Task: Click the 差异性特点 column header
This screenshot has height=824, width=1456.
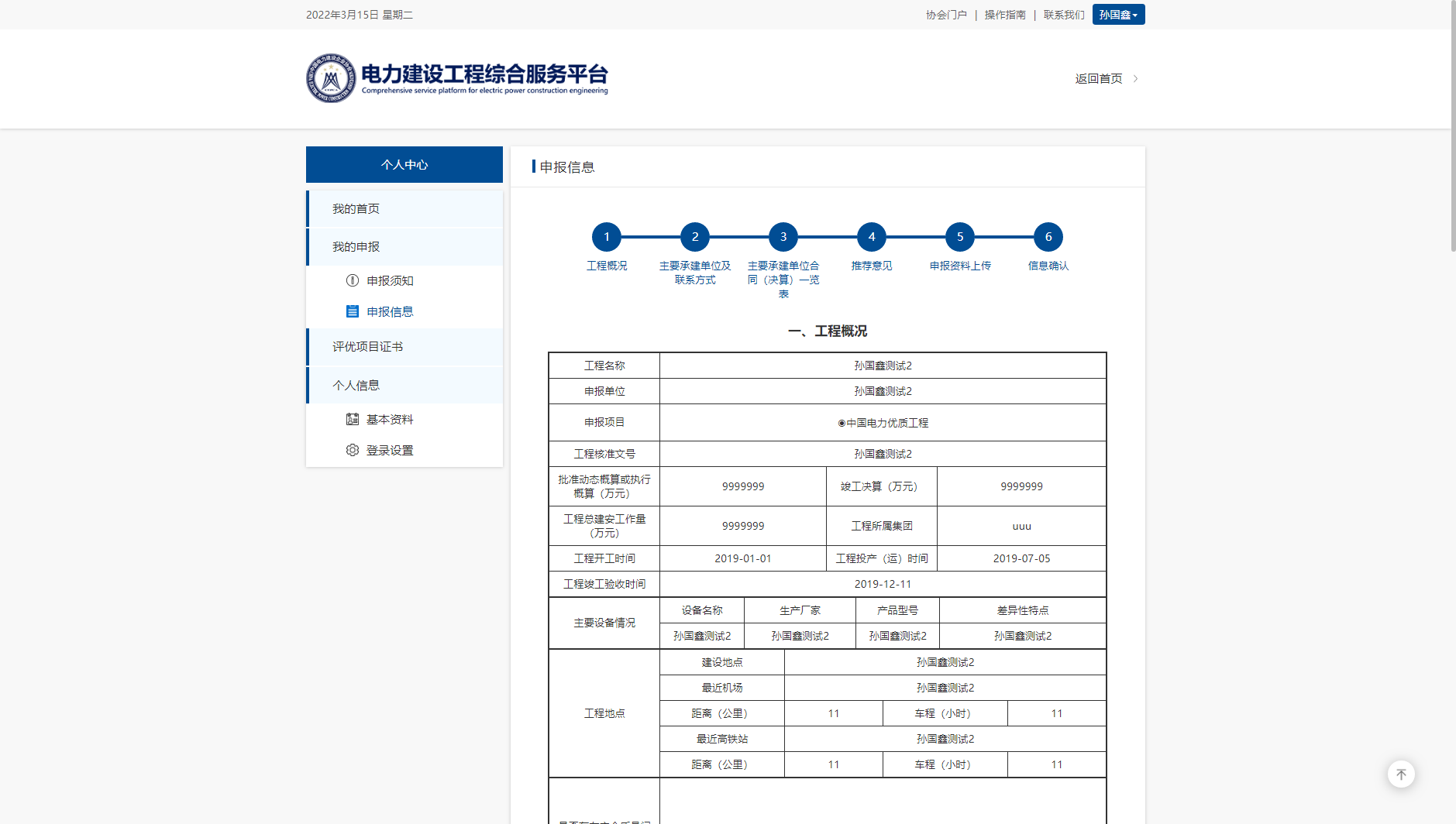Action: coord(1023,610)
